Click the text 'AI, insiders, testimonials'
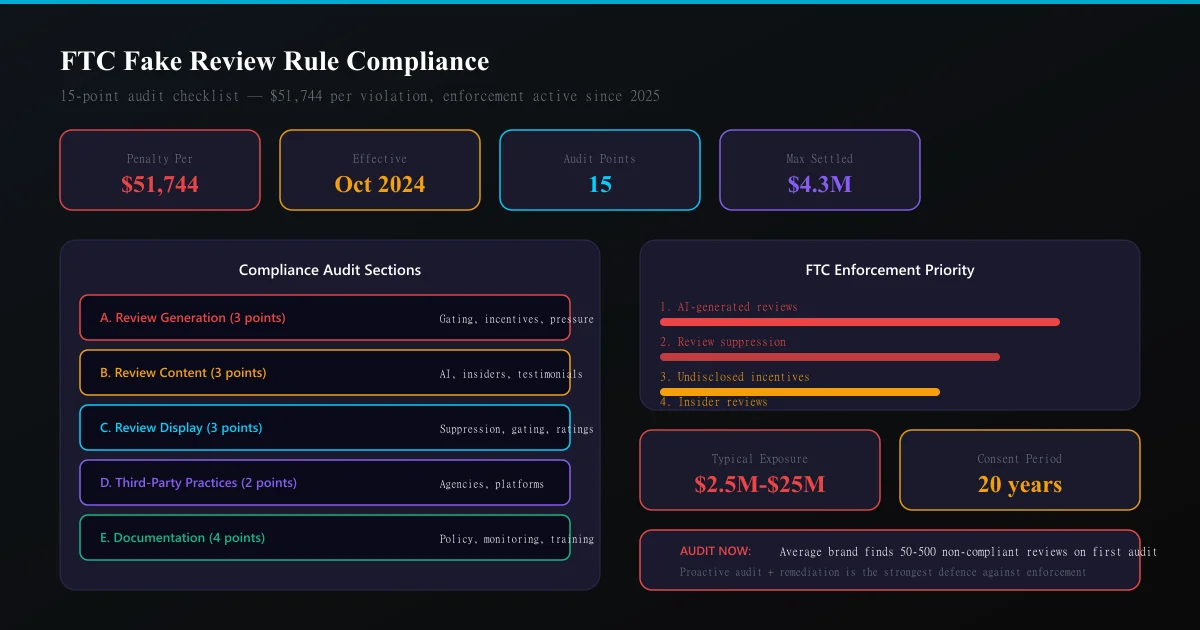Image resolution: width=1200 pixels, height=630 pixels. click(x=511, y=374)
